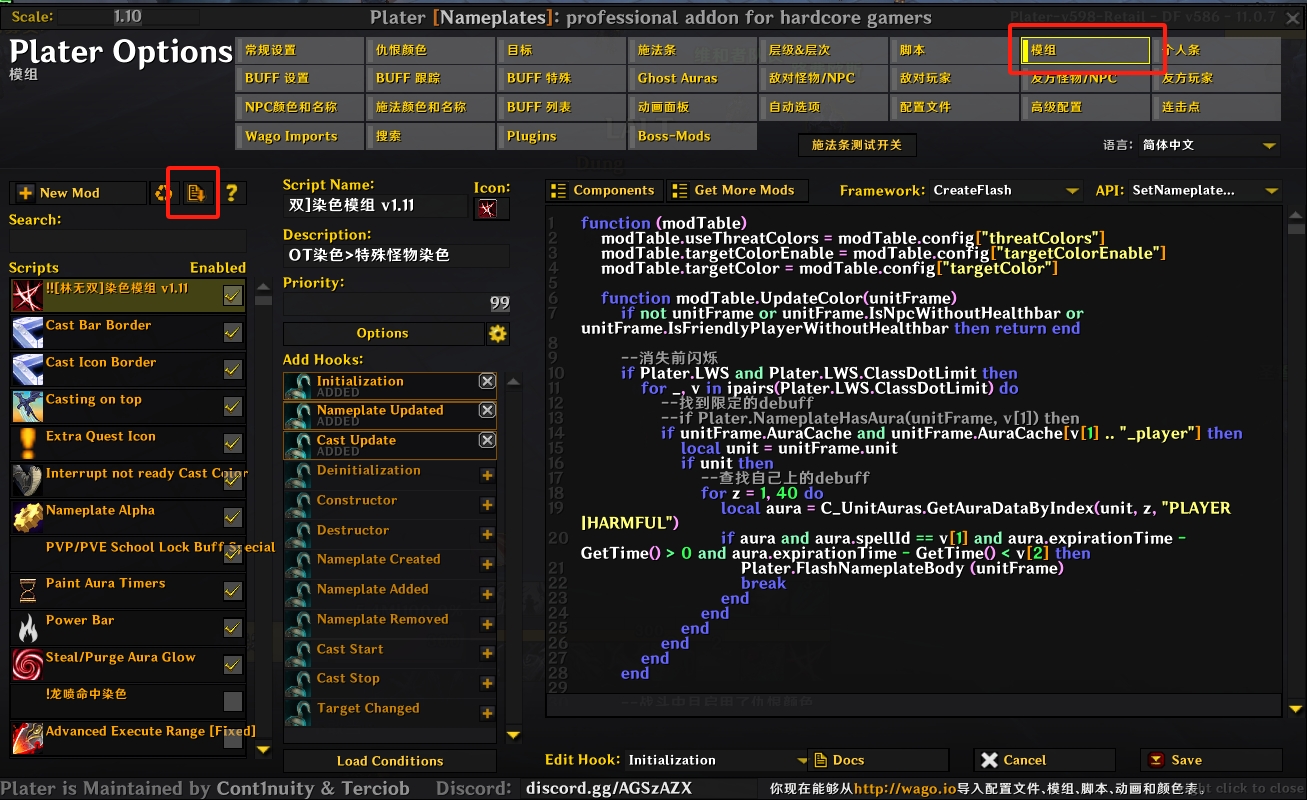Click the Load Conditions button
Image resolution: width=1307 pixels, height=800 pixels.
point(389,761)
